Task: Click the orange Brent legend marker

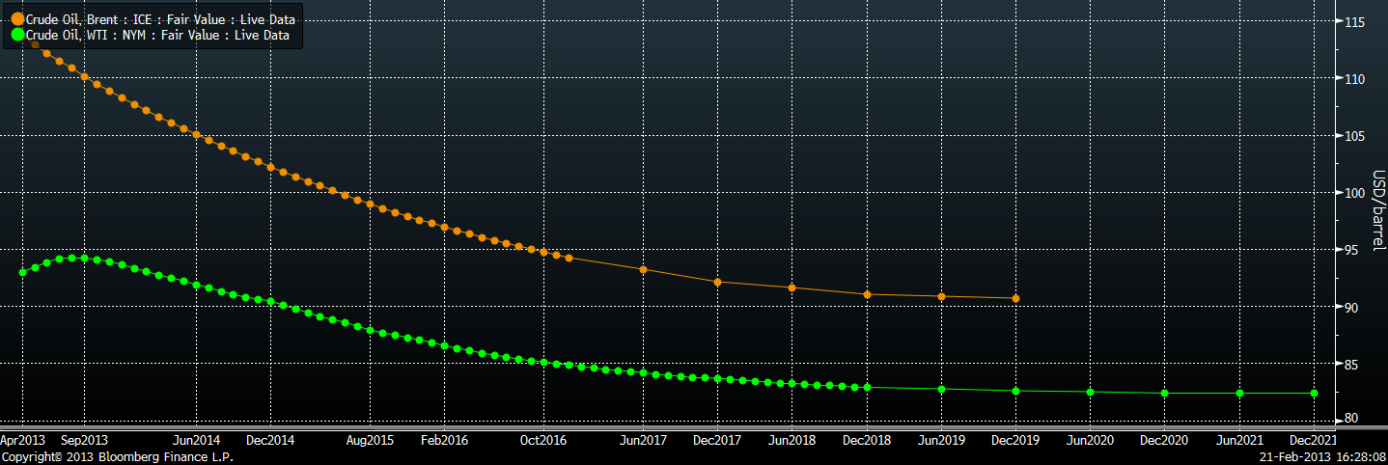Action: pos(17,20)
